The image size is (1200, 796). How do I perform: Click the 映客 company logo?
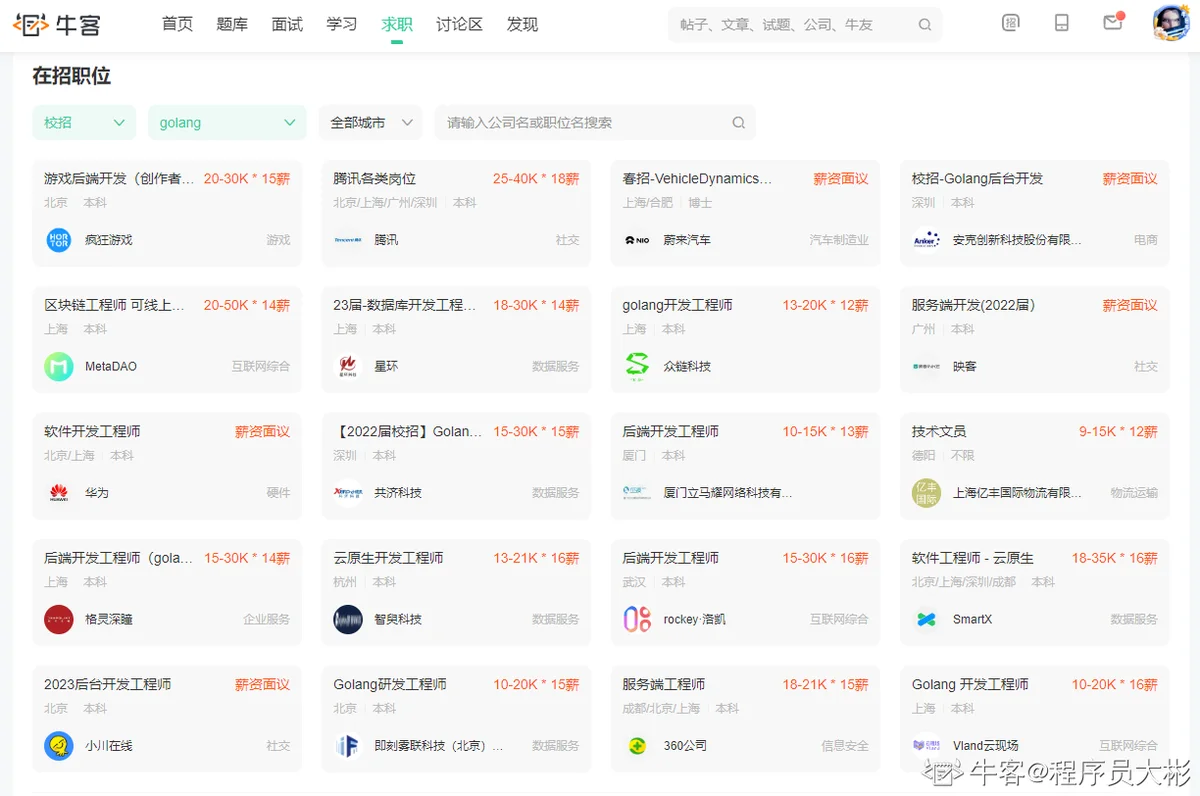click(926, 367)
